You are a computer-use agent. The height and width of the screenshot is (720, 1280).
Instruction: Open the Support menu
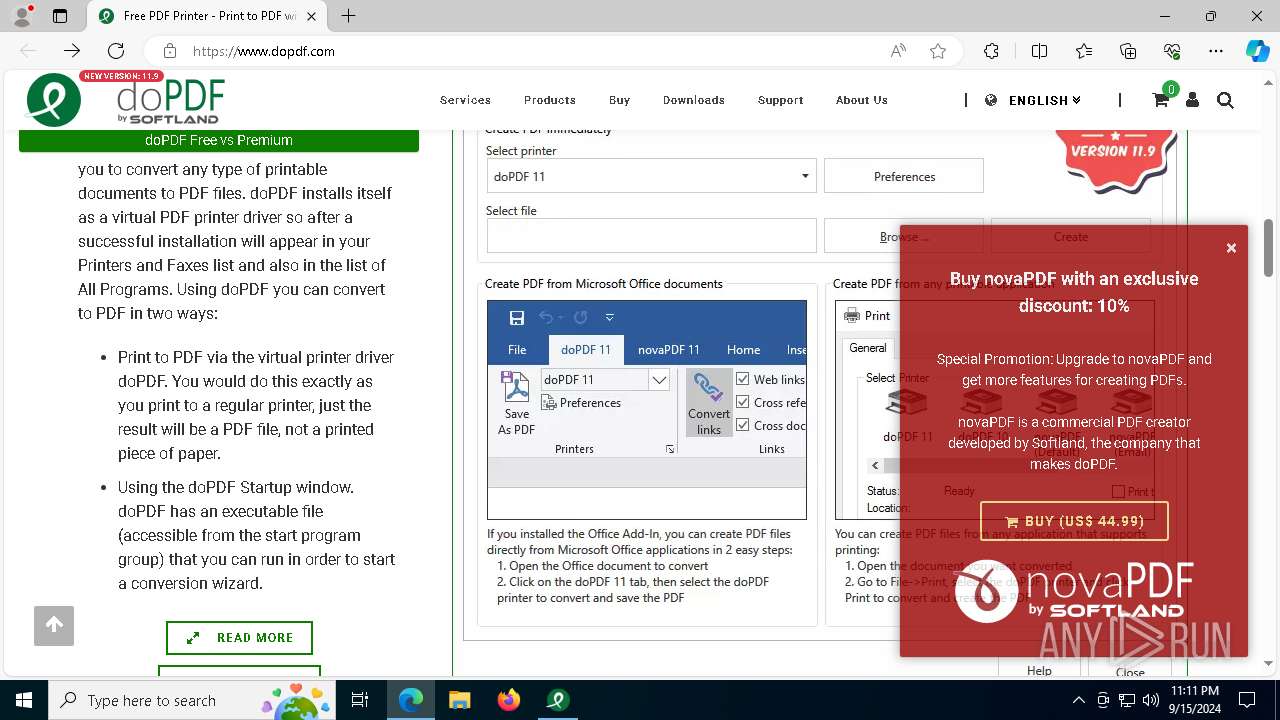780,100
